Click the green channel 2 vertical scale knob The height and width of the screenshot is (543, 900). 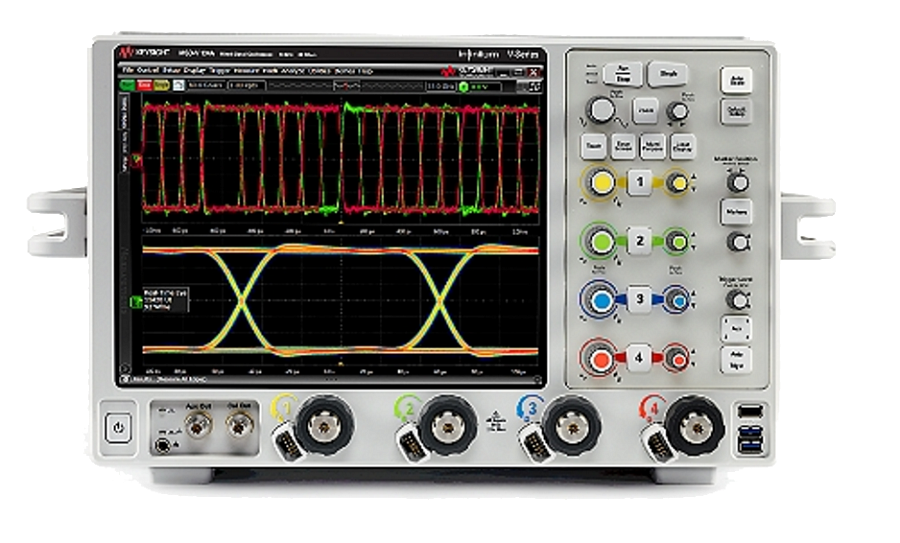pos(600,242)
